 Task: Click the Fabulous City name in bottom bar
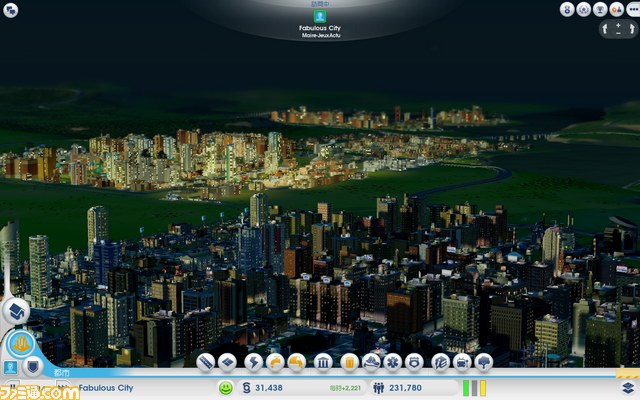tap(106, 388)
